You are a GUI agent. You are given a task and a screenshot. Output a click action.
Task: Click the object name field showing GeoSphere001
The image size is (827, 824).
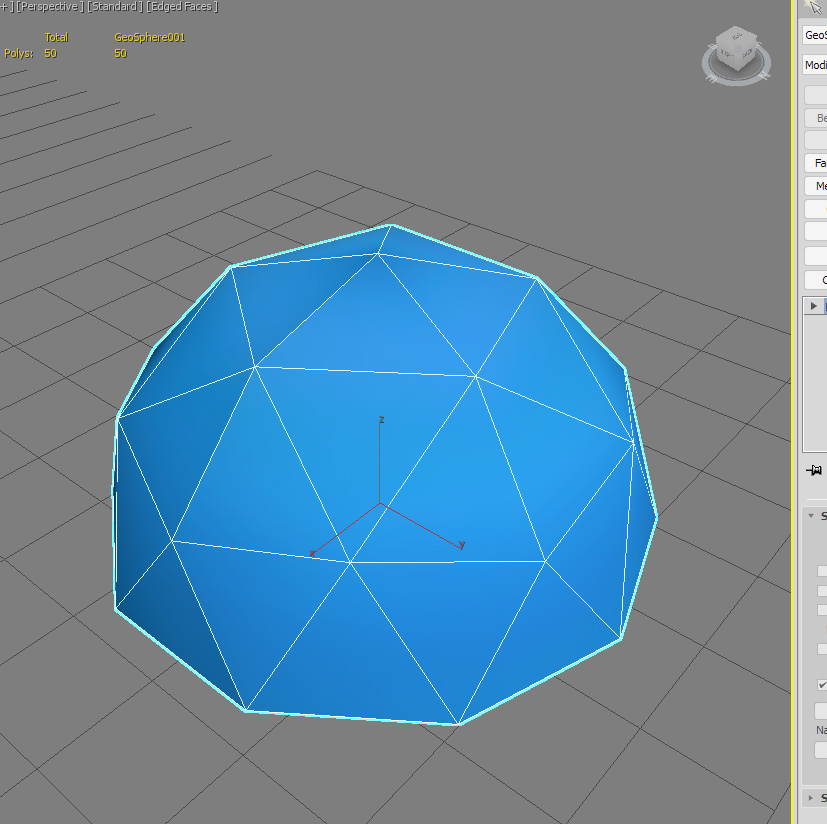[x=817, y=35]
